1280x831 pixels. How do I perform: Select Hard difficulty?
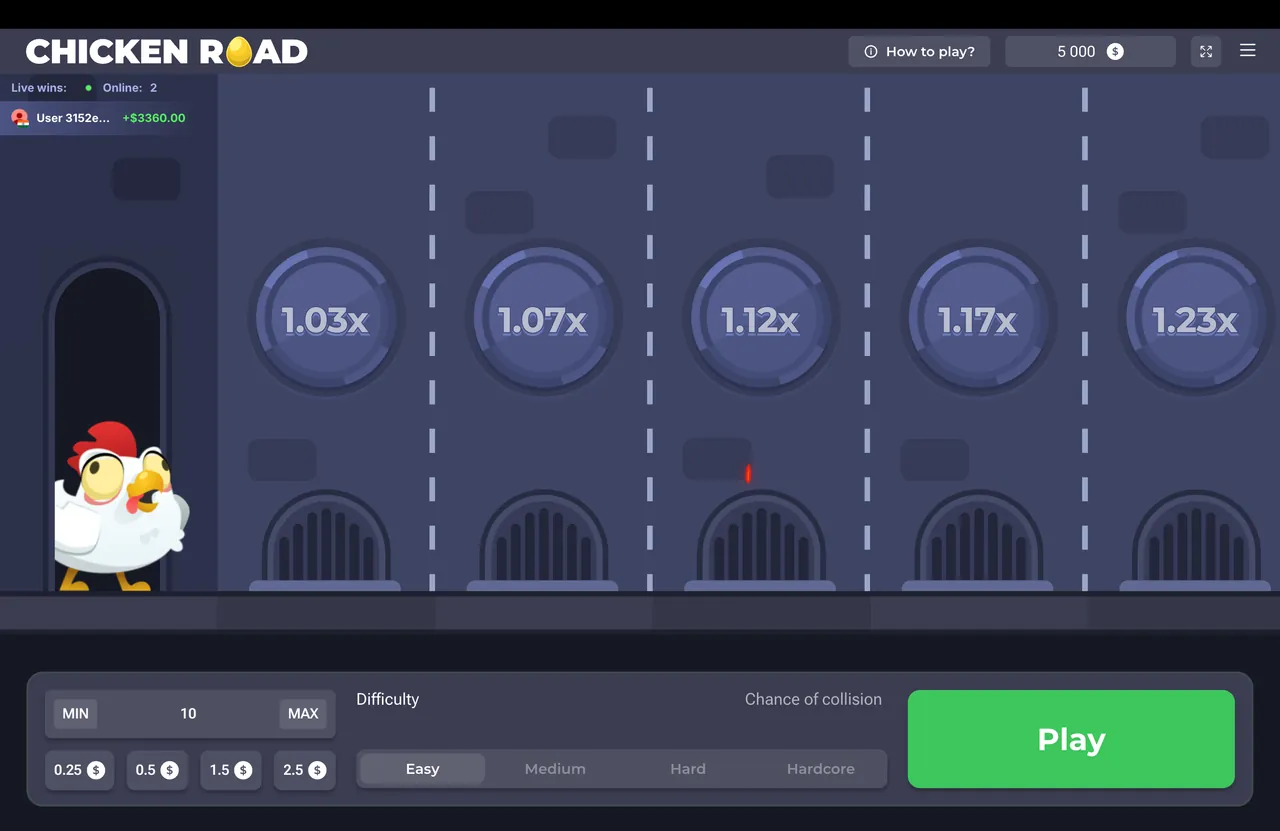(x=688, y=769)
